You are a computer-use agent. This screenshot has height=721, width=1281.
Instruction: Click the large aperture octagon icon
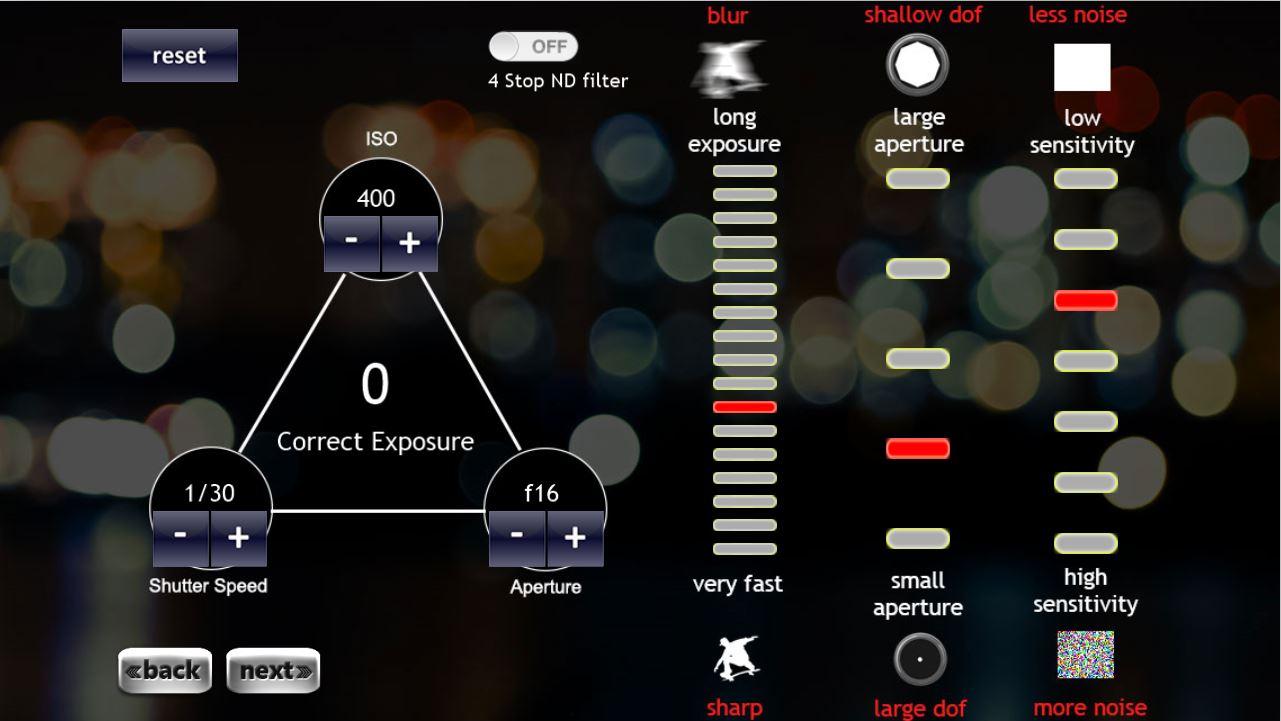[917, 65]
